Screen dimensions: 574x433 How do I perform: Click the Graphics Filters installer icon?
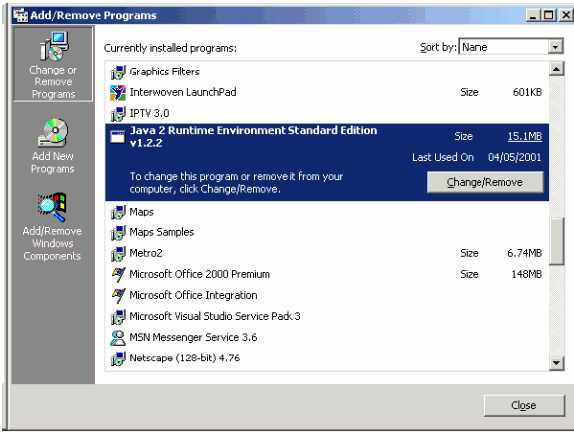[x=118, y=72]
